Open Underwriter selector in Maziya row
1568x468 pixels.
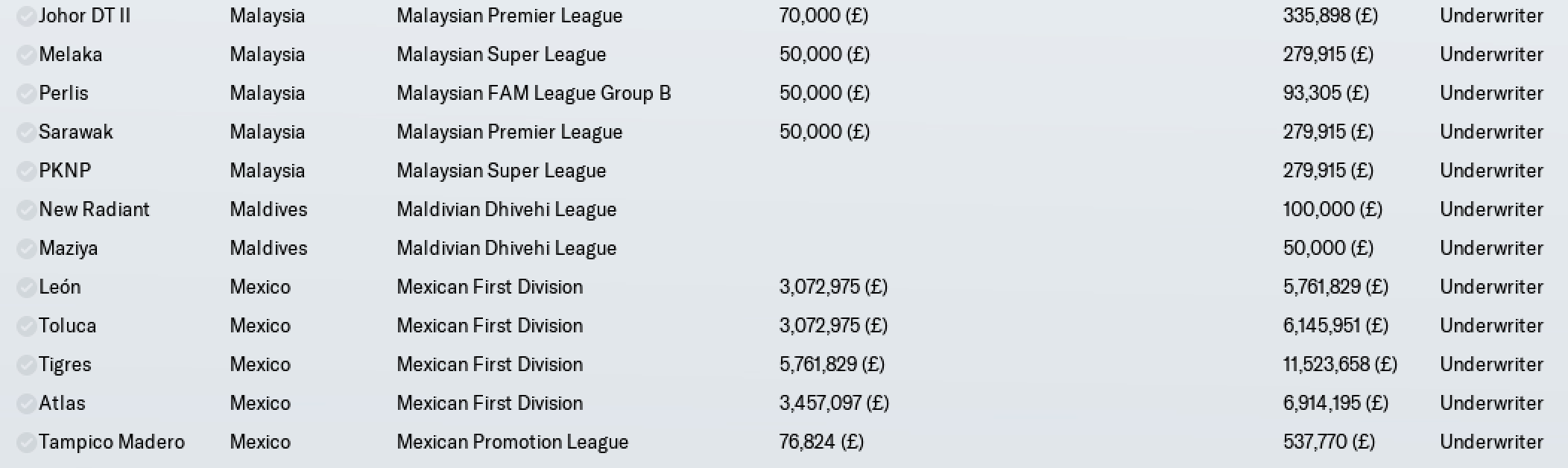(1491, 248)
